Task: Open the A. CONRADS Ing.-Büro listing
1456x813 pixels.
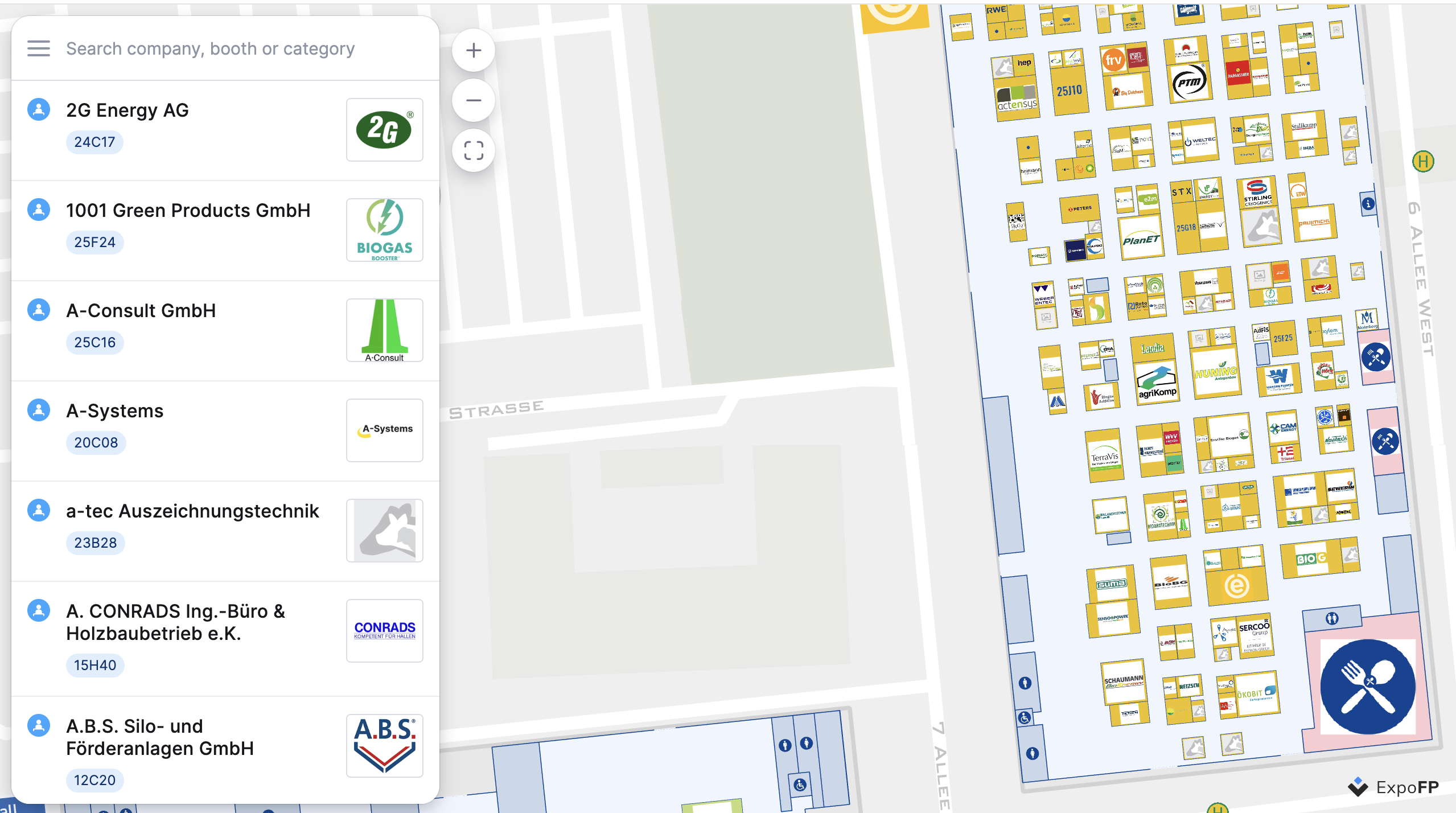Action: click(x=175, y=622)
